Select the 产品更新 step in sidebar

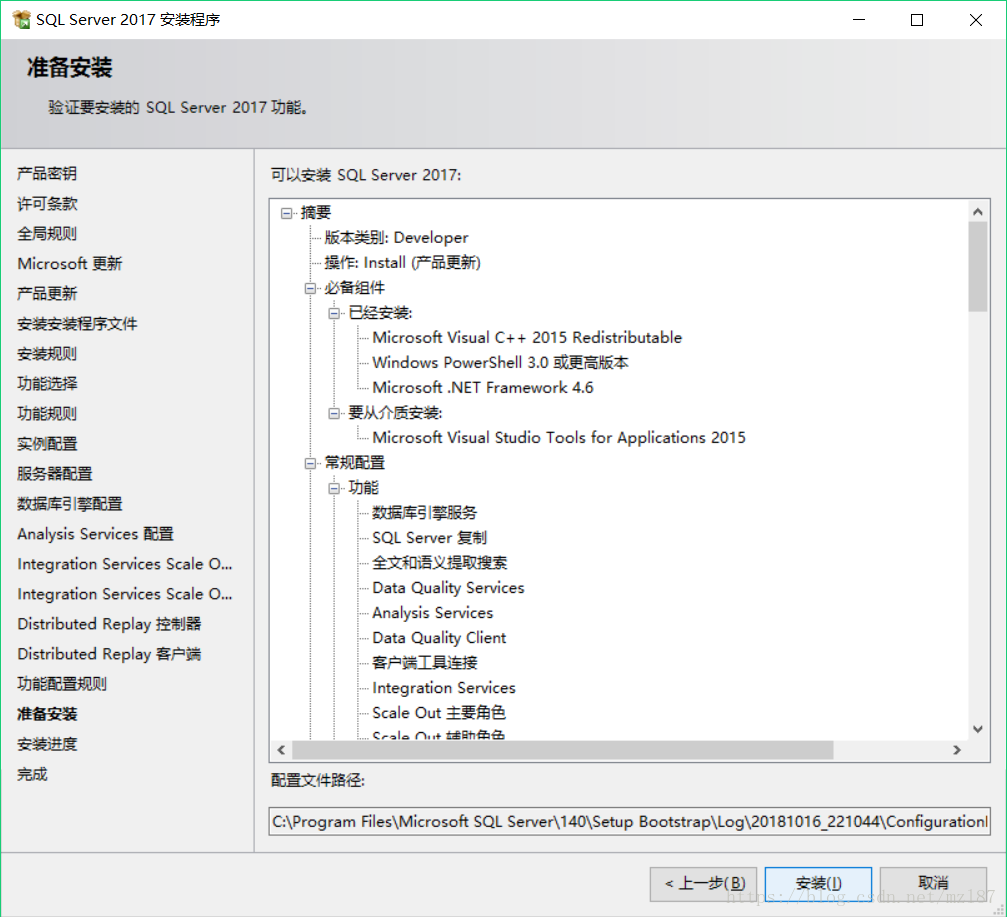(x=47, y=293)
